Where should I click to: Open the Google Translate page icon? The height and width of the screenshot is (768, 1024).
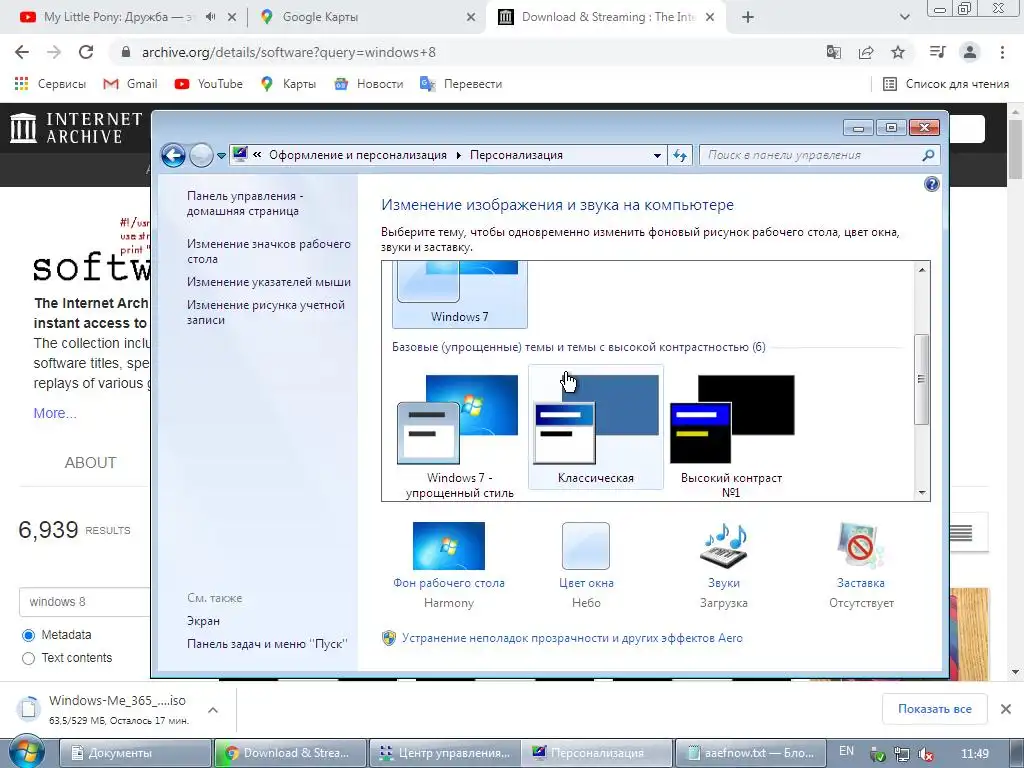click(834, 52)
